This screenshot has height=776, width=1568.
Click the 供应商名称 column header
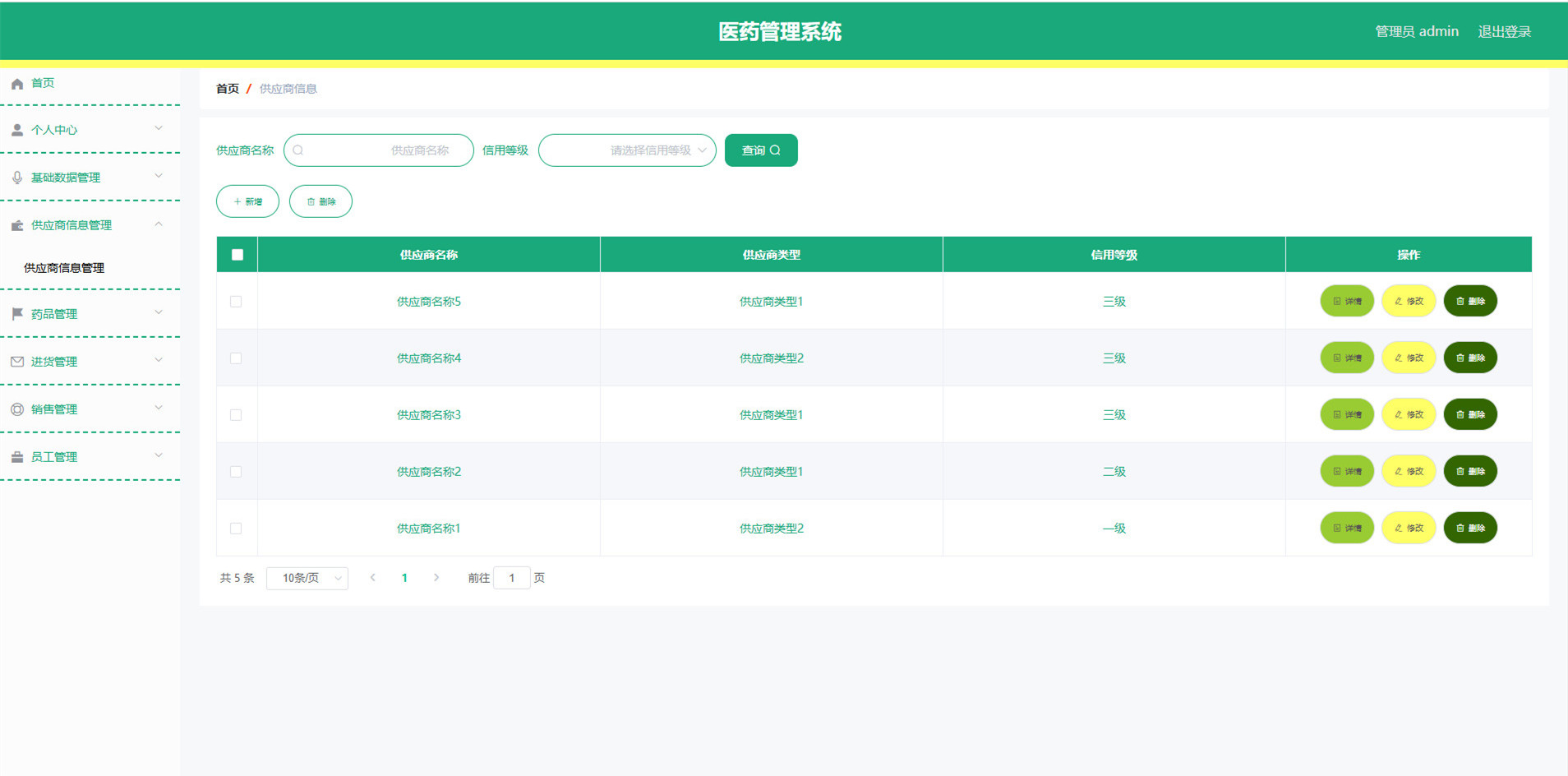pos(429,255)
